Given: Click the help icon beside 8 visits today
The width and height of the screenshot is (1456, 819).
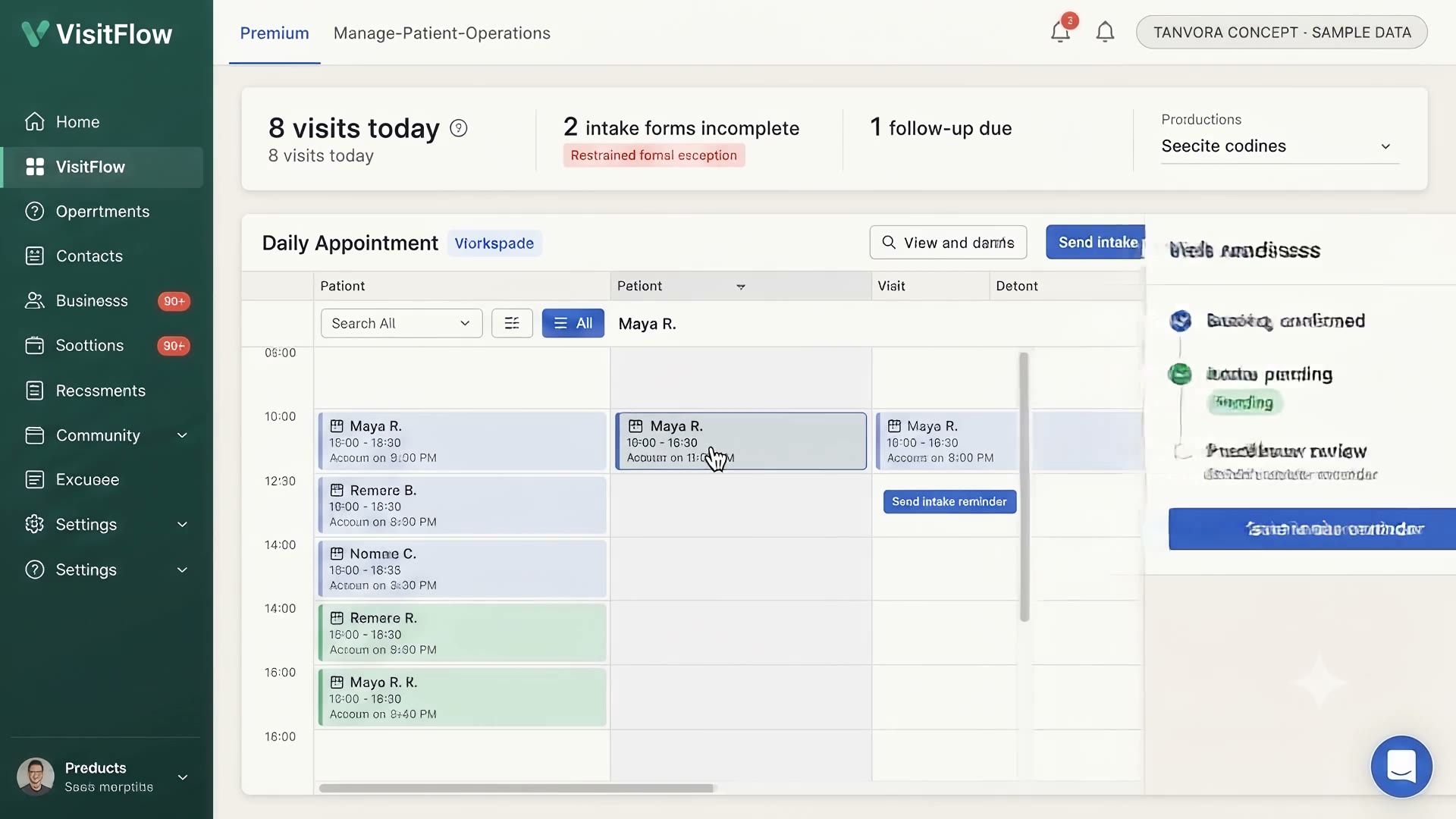Looking at the screenshot, I should point(459,128).
